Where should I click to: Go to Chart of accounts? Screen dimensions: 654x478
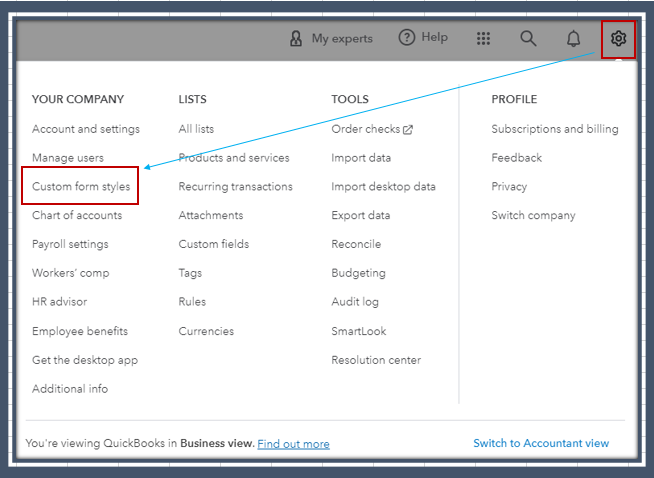pyautogui.click(x=77, y=215)
